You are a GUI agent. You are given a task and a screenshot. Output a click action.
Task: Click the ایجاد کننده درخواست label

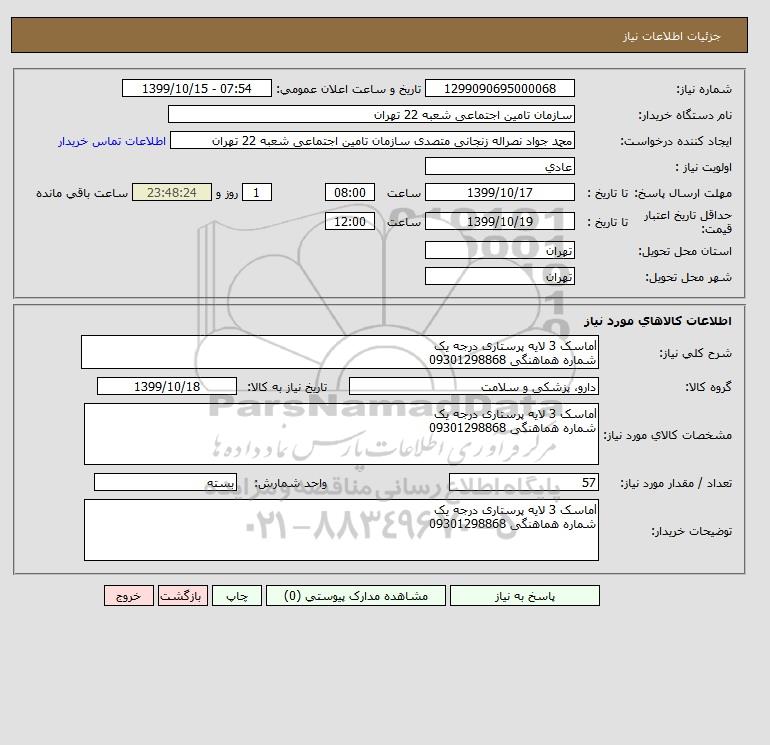(x=676, y=141)
